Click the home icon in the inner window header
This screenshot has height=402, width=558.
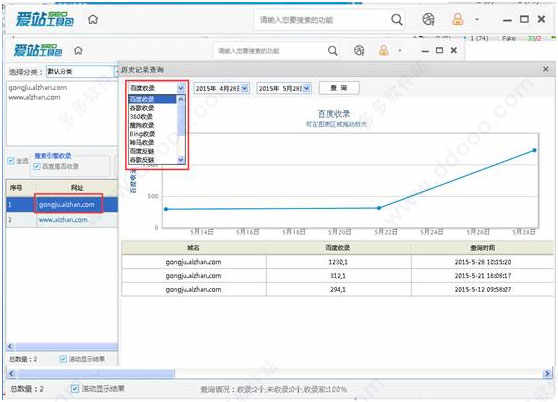point(78,51)
